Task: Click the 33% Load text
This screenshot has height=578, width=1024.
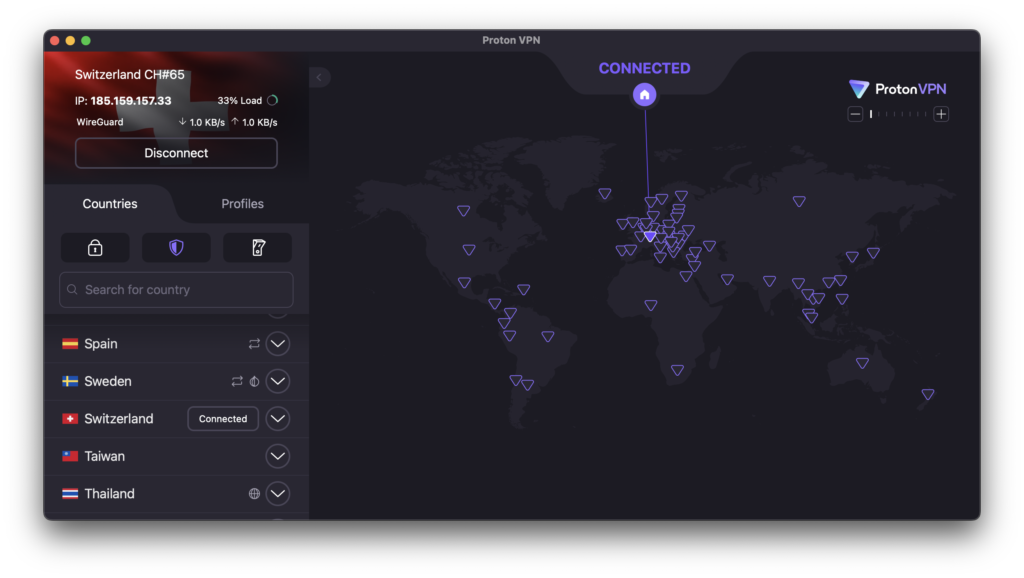Action: click(x=240, y=101)
